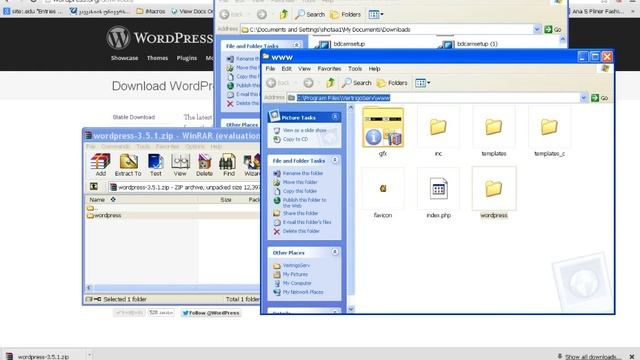Click Showcase in WordPress navigation

pyautogui.click(x=124, y=58)
